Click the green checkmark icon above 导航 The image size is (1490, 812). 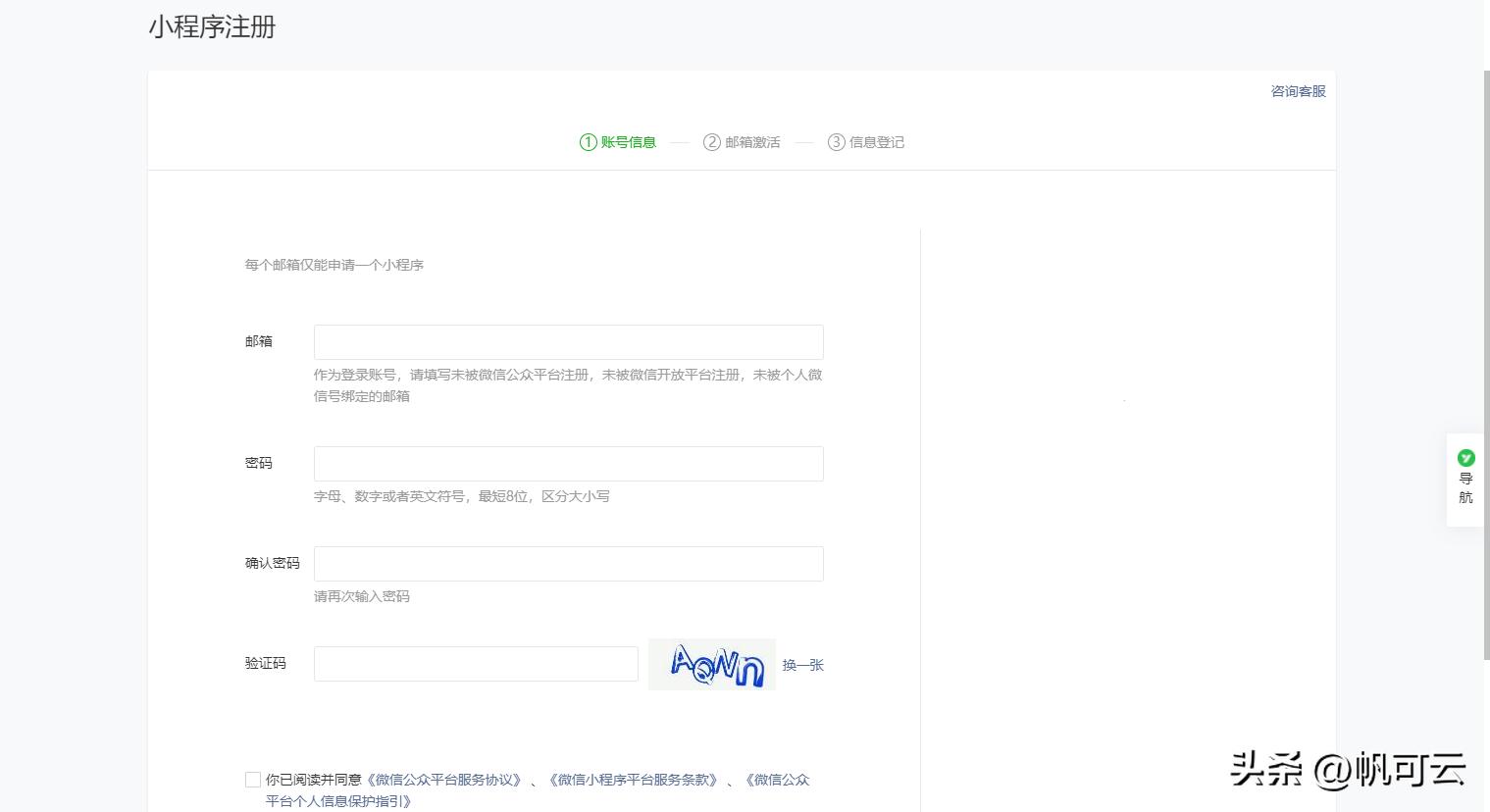point(1465,458)
